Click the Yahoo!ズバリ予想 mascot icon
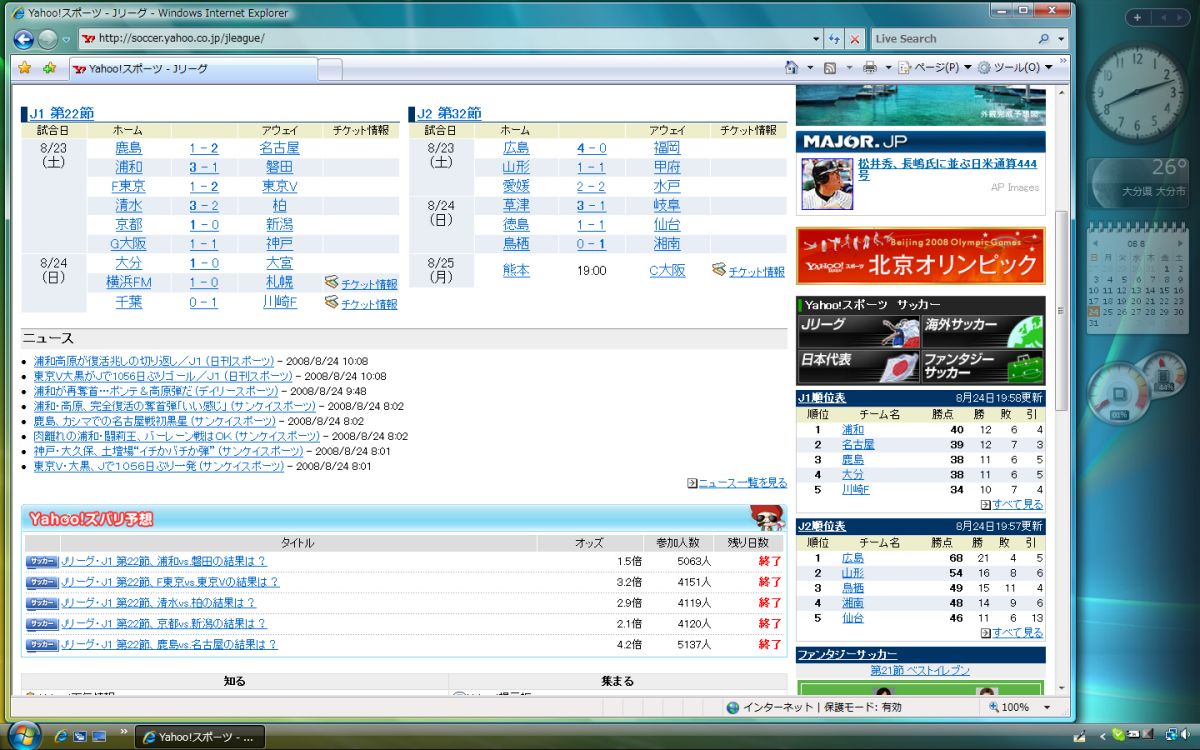Image resolution: width=1200 pixels, height=750 pixels. tap(767, 518)
